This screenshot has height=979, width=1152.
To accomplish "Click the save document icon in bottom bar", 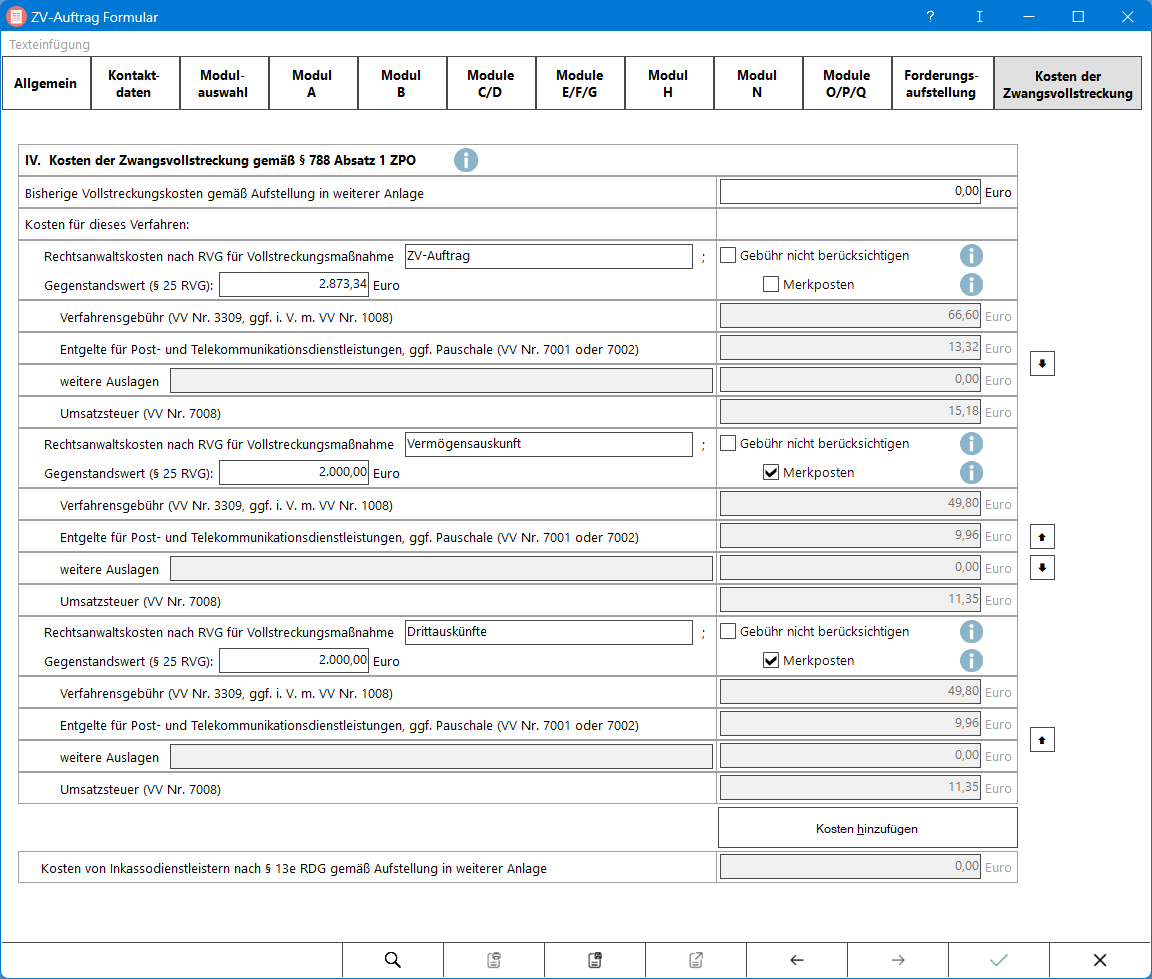I will click(594, 960).
